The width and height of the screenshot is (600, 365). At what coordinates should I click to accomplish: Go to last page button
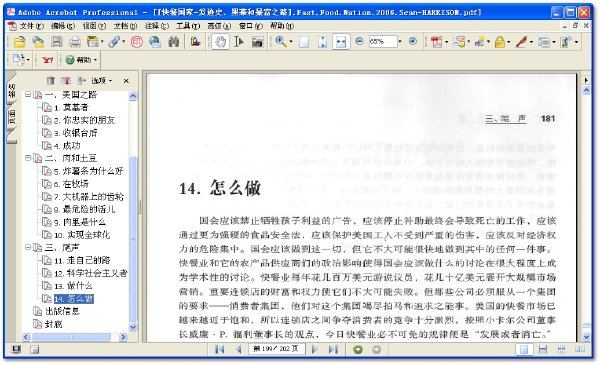(333, 349)
